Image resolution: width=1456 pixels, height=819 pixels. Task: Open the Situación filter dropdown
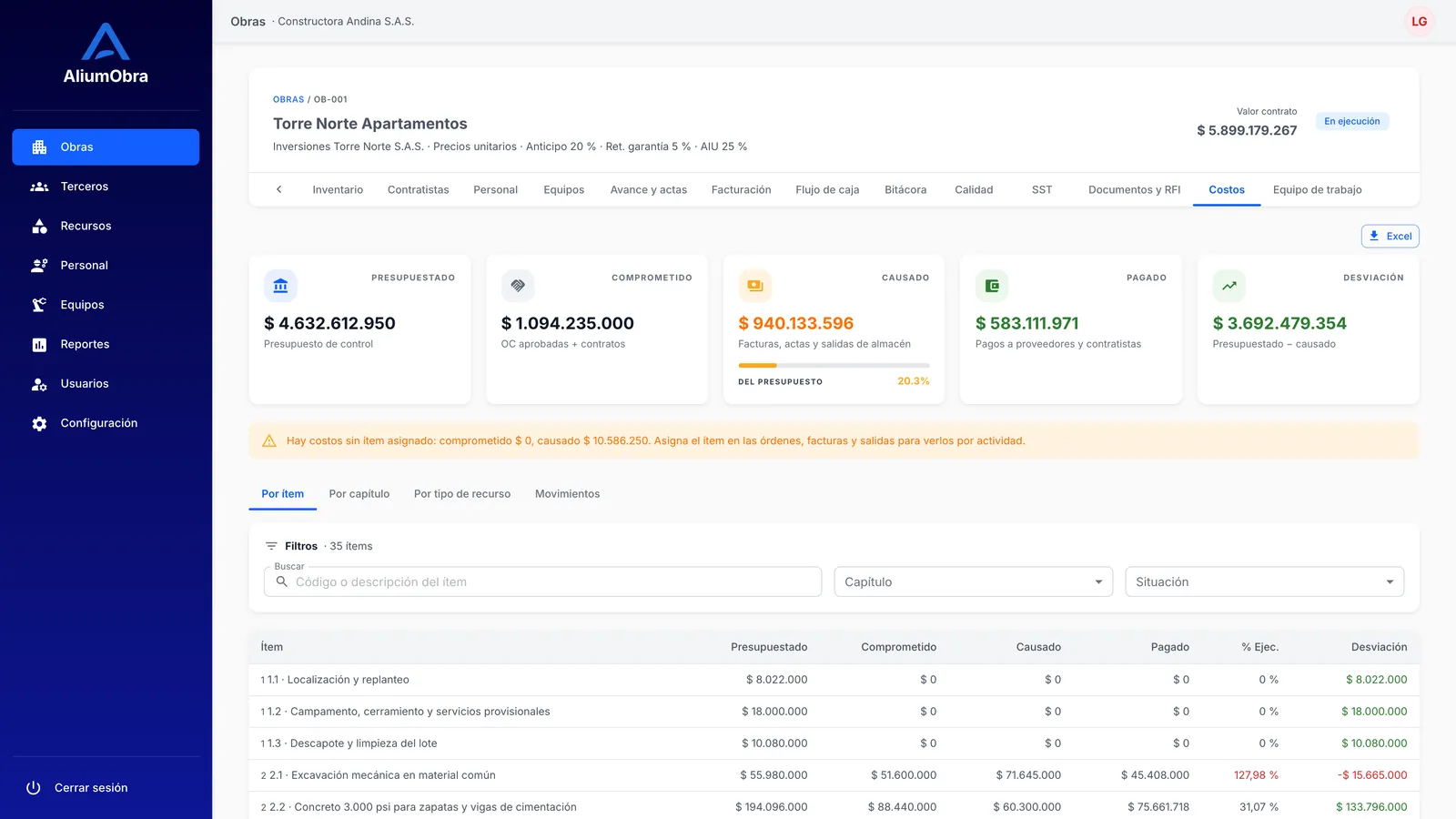click(1265, 582)
